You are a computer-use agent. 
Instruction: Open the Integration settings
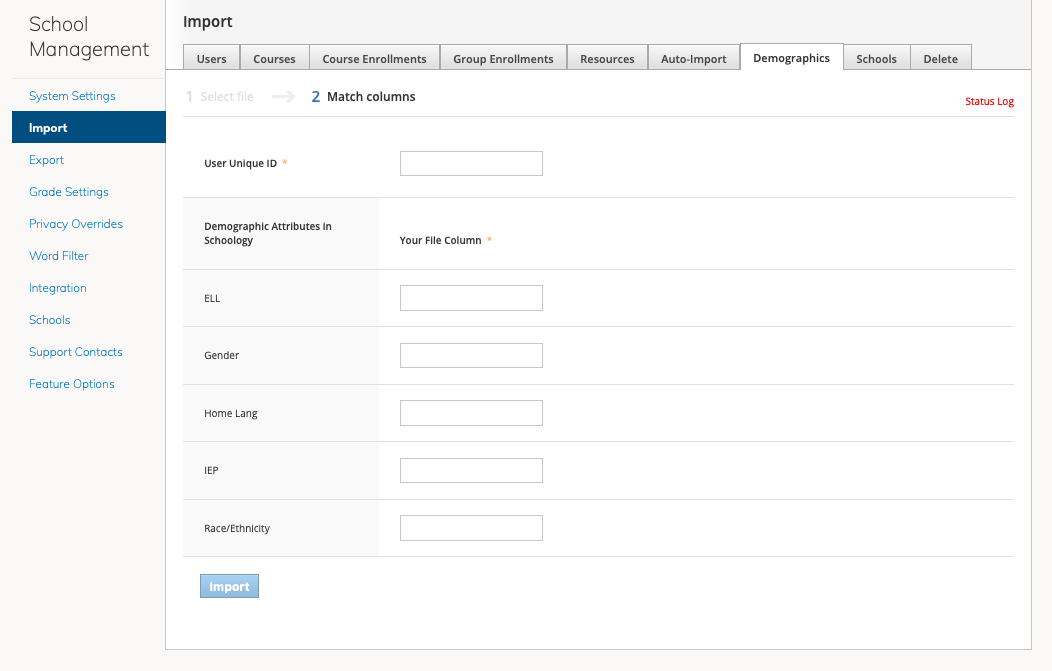[x=57, y=287]
